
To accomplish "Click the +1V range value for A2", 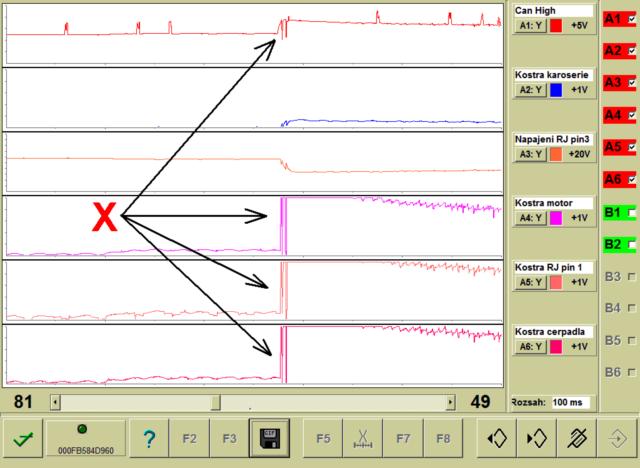I will (x=579, y=90).
